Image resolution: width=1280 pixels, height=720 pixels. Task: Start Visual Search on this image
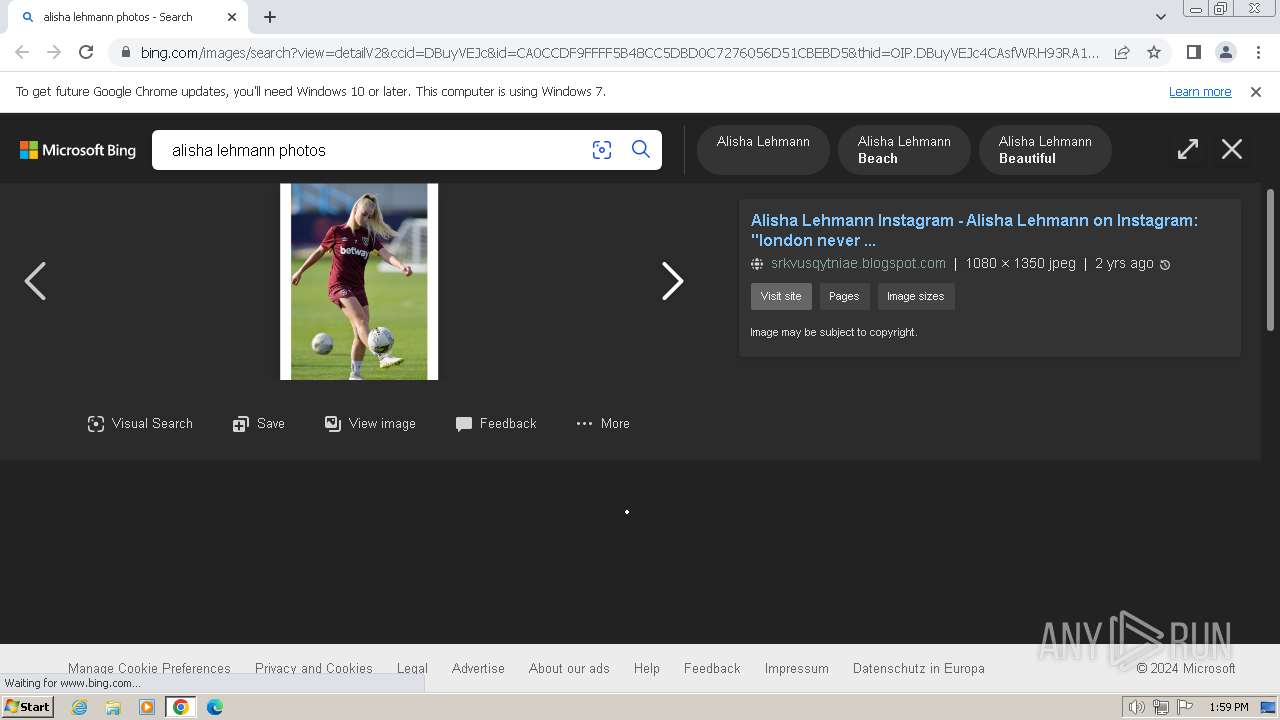click(x=140, y=424)
